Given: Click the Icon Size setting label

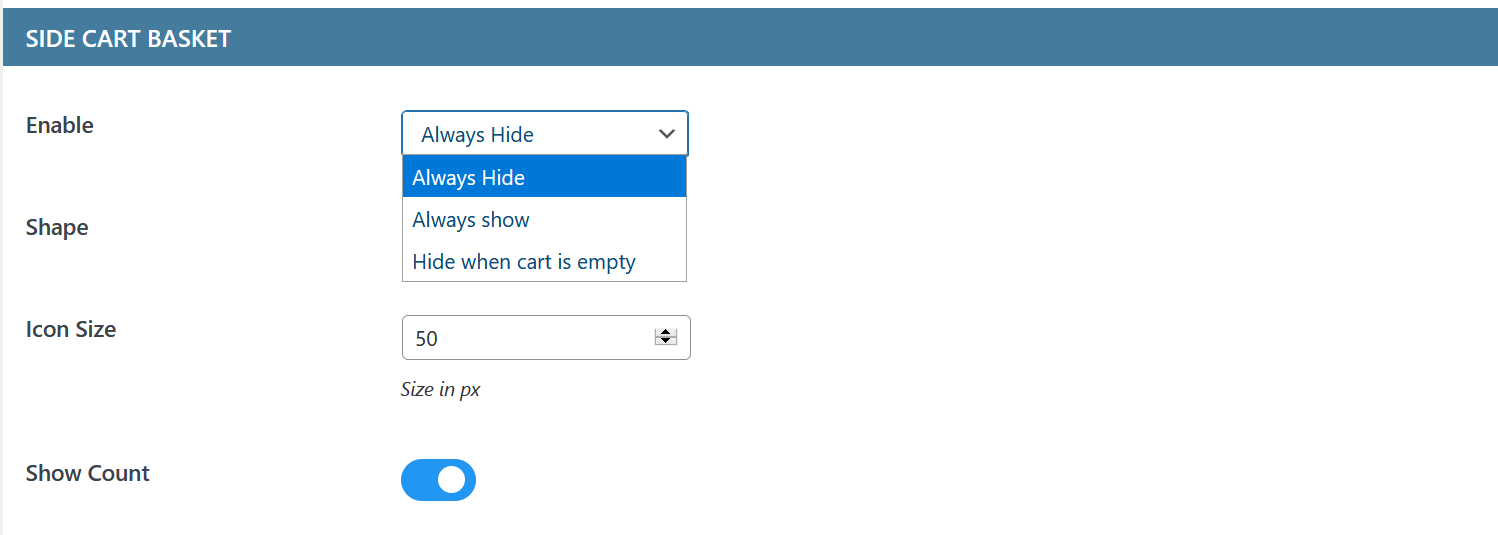Looking at the screenshot, I should click(x=71, y=329).
